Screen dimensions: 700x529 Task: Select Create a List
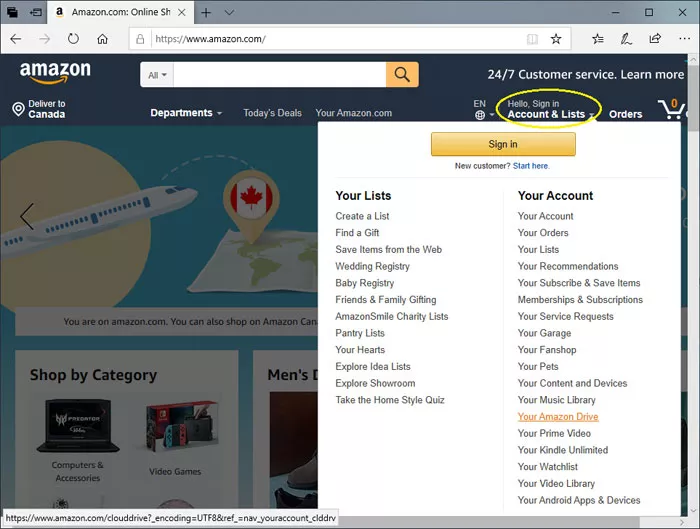(362, 216)
